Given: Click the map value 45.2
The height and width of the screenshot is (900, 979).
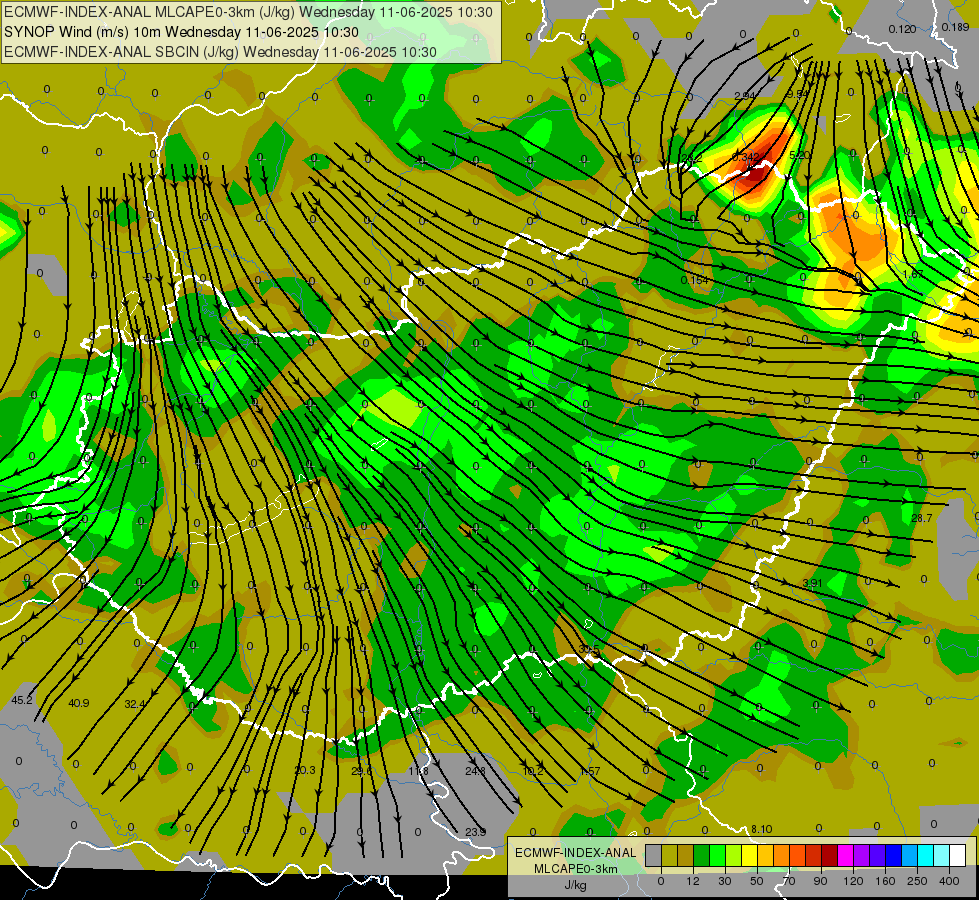Looking at the screenshot, I should point(21,700).
